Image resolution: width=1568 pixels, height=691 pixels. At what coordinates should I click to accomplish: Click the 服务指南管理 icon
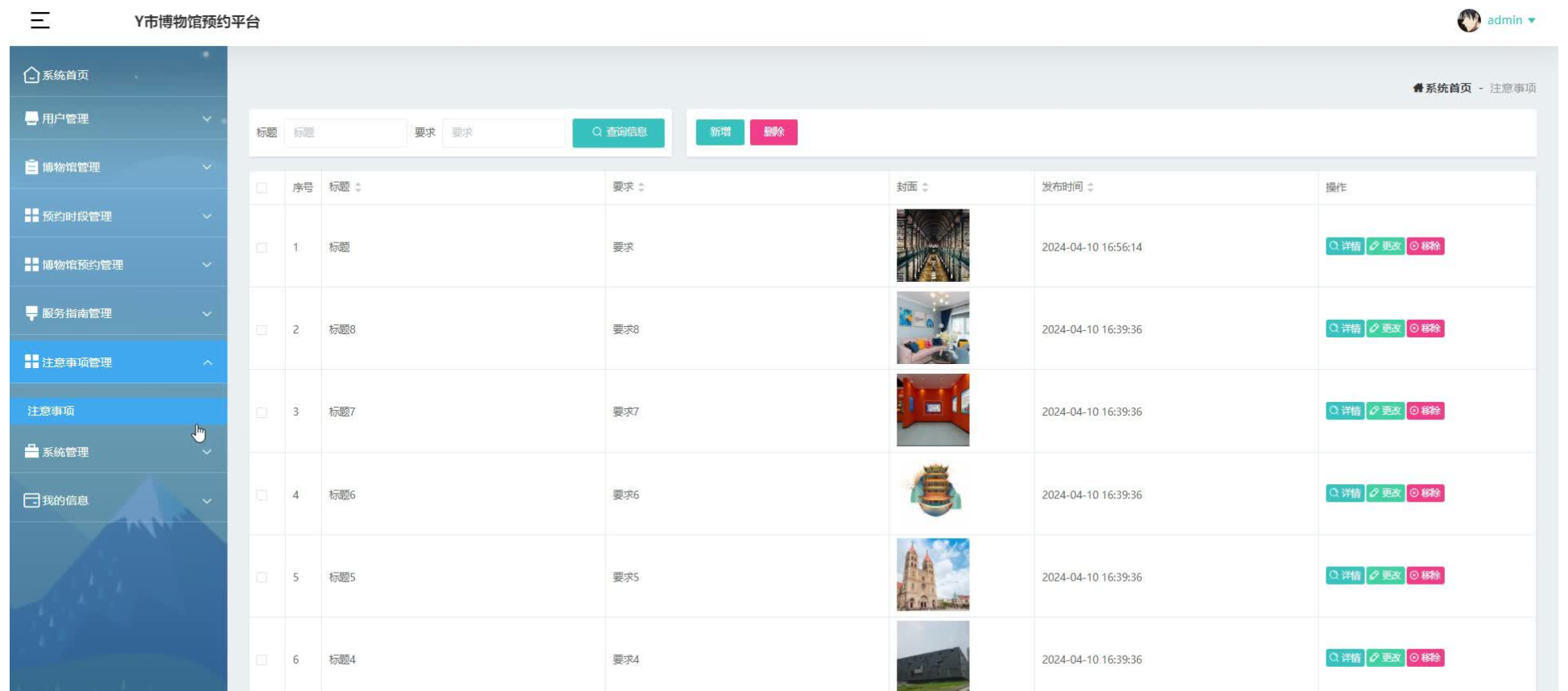(x=31, y=312)
